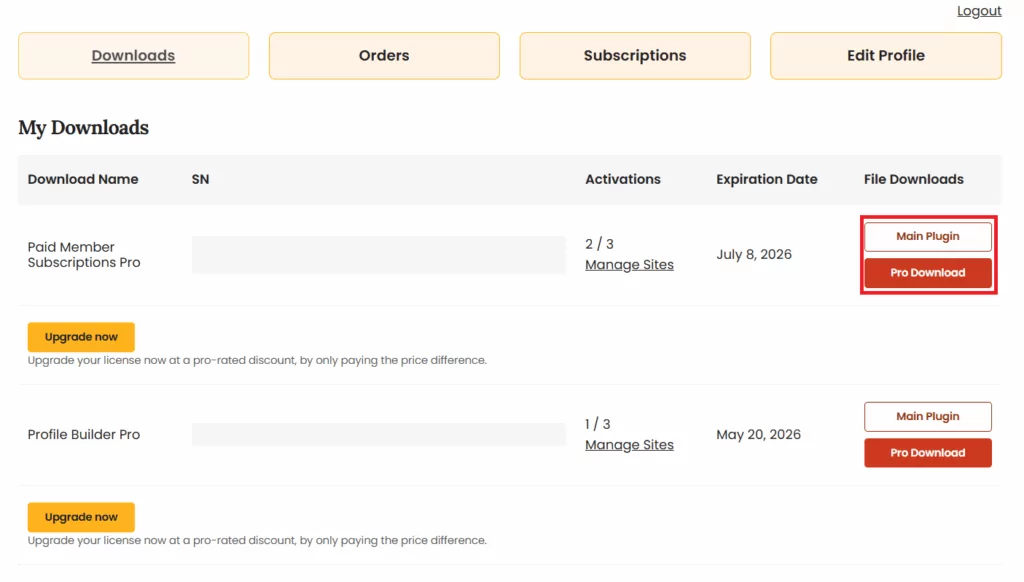Download Main Plugin for Profile Builder Pro
Screen dimensions: 1024x582
coord(927,417)
